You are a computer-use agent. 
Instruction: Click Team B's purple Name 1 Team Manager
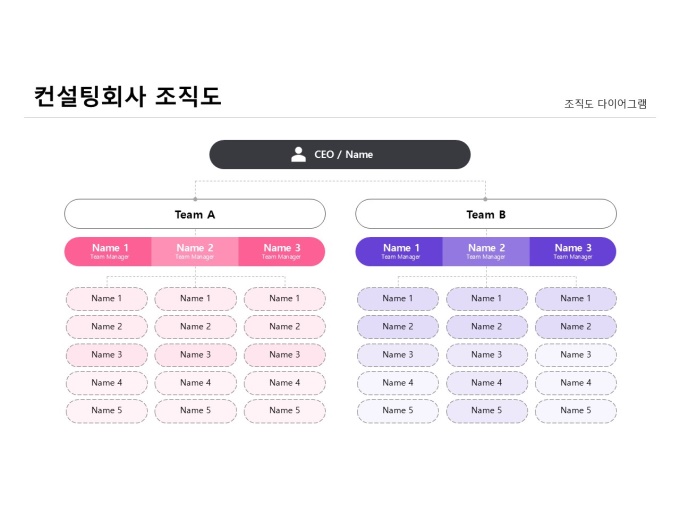[x=400, y=251]
